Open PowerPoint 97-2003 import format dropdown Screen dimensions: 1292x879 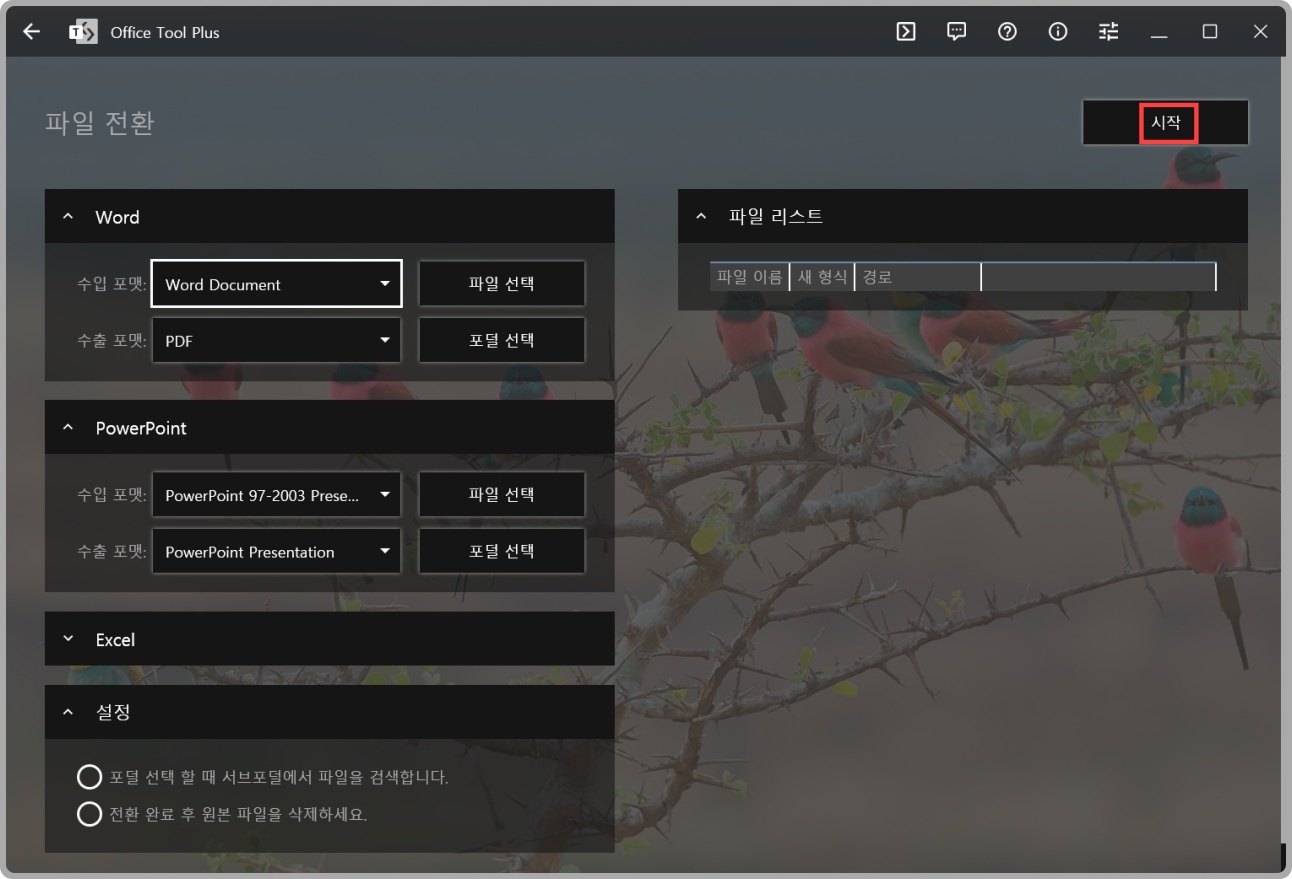click(x=277, y=495)
